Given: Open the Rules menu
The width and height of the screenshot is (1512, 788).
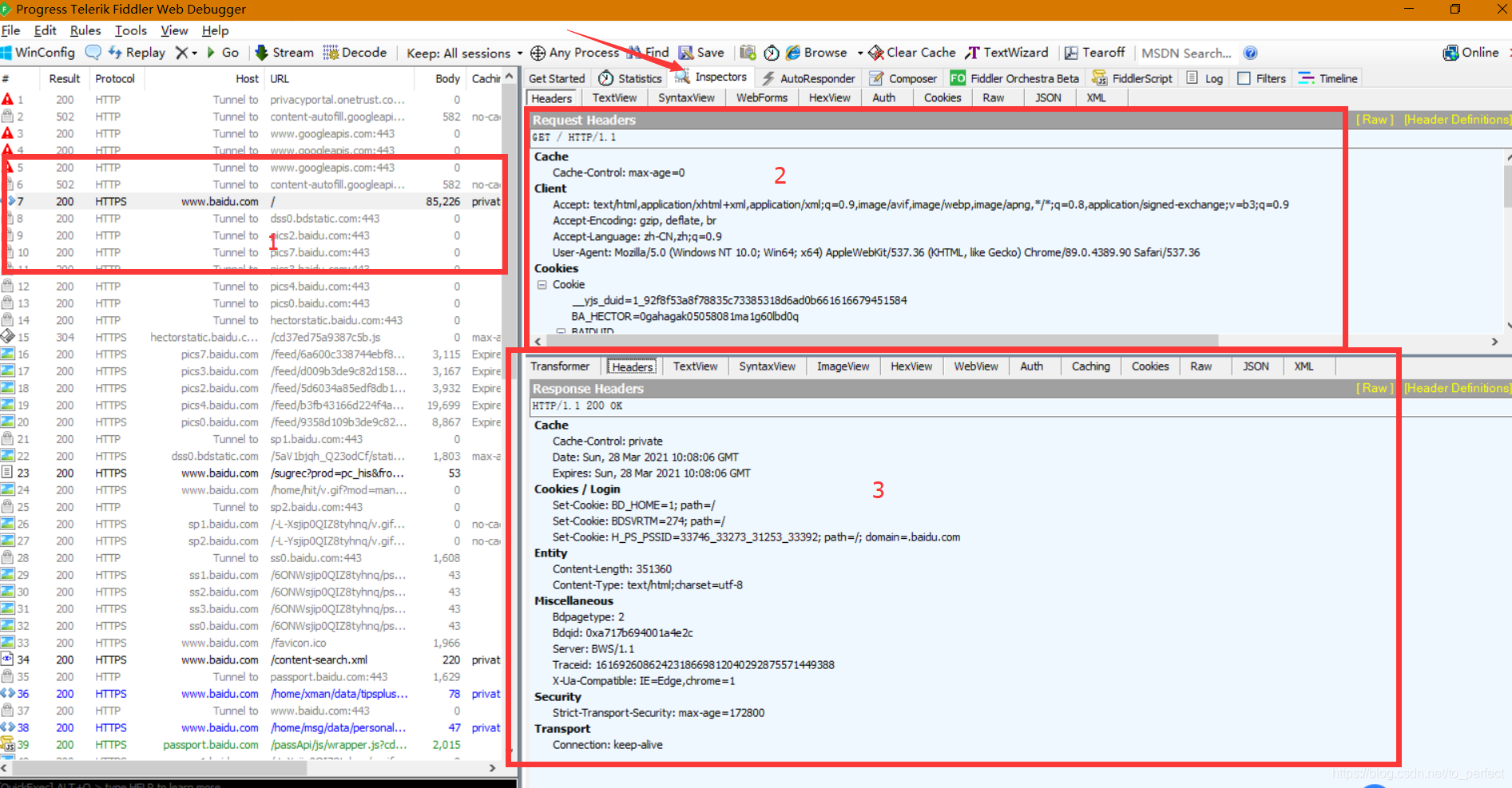Looking at the screenshot, I should [x=85, y=30].
